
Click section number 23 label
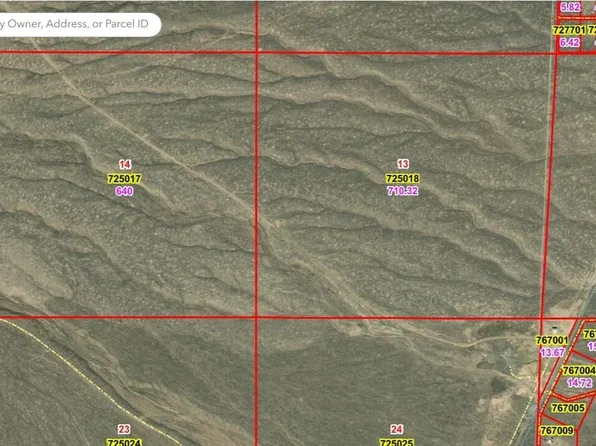tap(124, 430)
